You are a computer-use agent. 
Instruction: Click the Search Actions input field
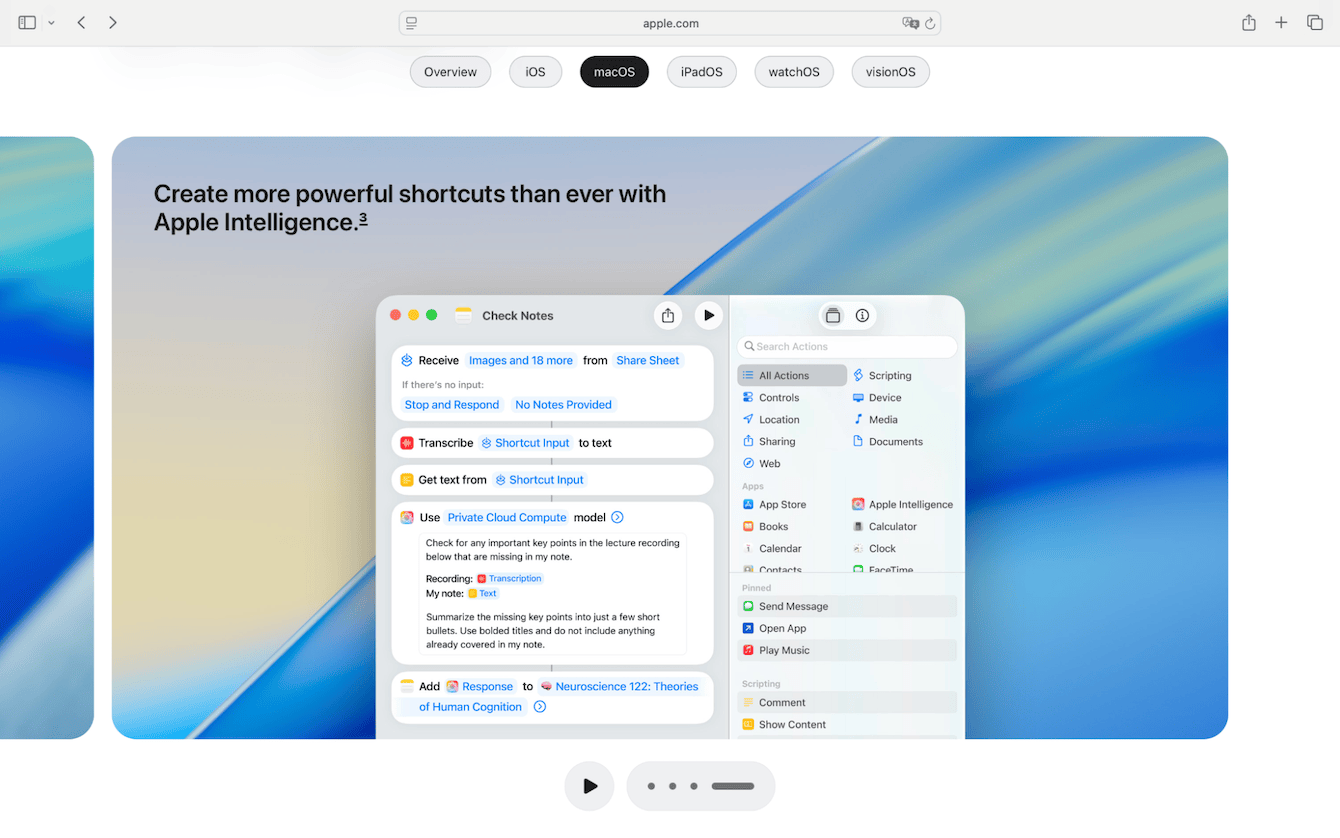(x=847, y=346)
